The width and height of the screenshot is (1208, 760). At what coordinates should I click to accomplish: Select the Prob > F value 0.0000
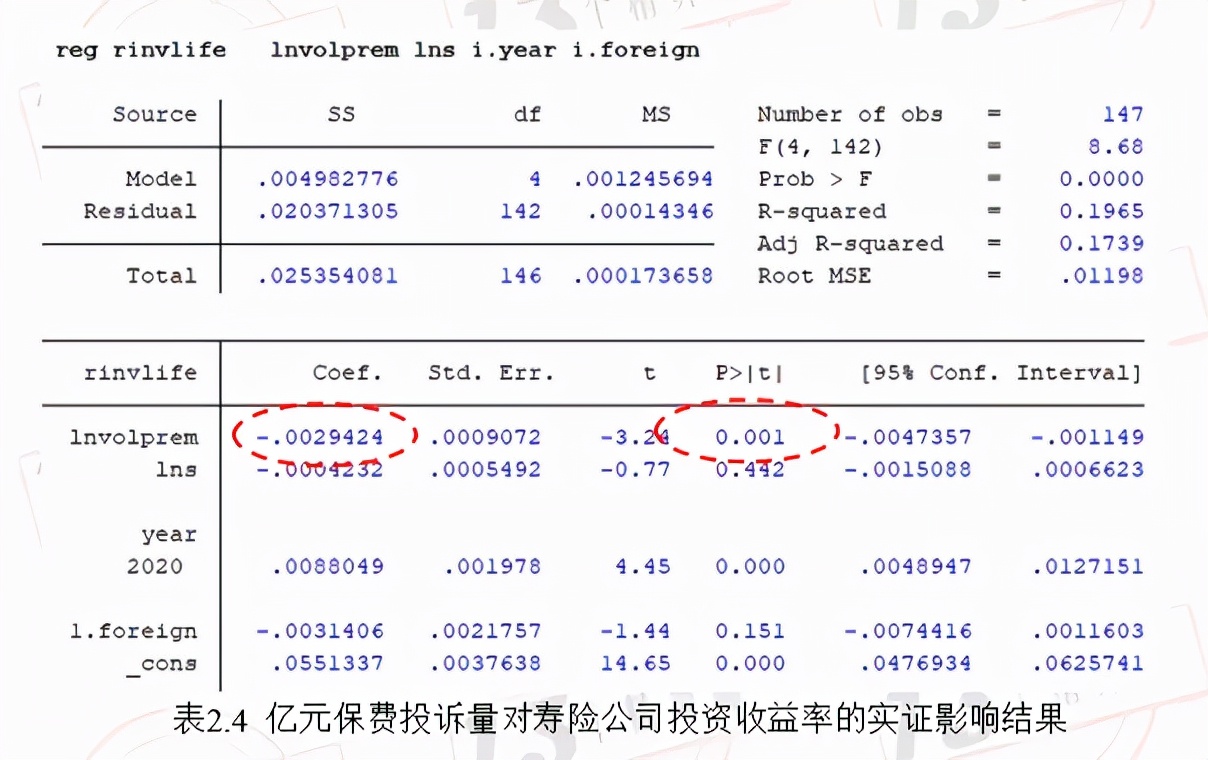point(1101,179)
